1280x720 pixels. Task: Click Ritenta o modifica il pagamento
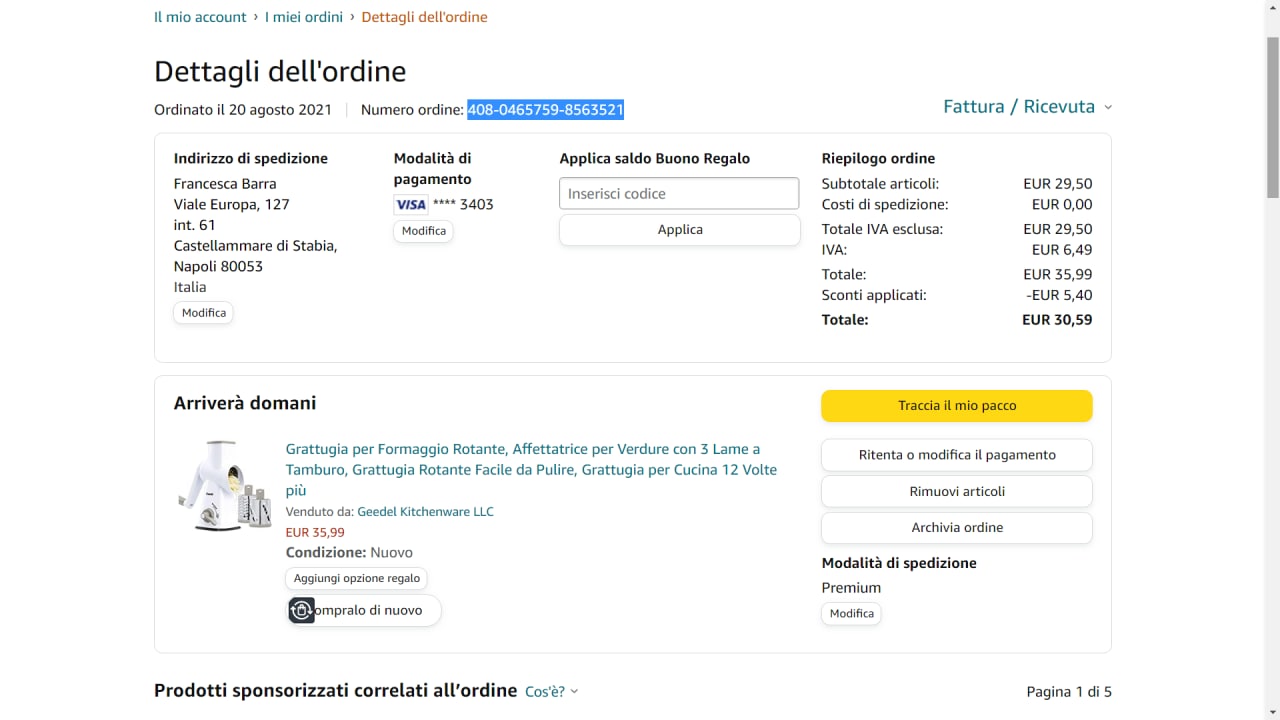tap(957, 455)
